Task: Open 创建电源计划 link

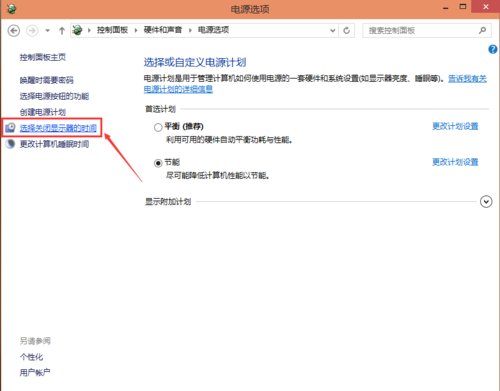Action: [x=43, y=112]
